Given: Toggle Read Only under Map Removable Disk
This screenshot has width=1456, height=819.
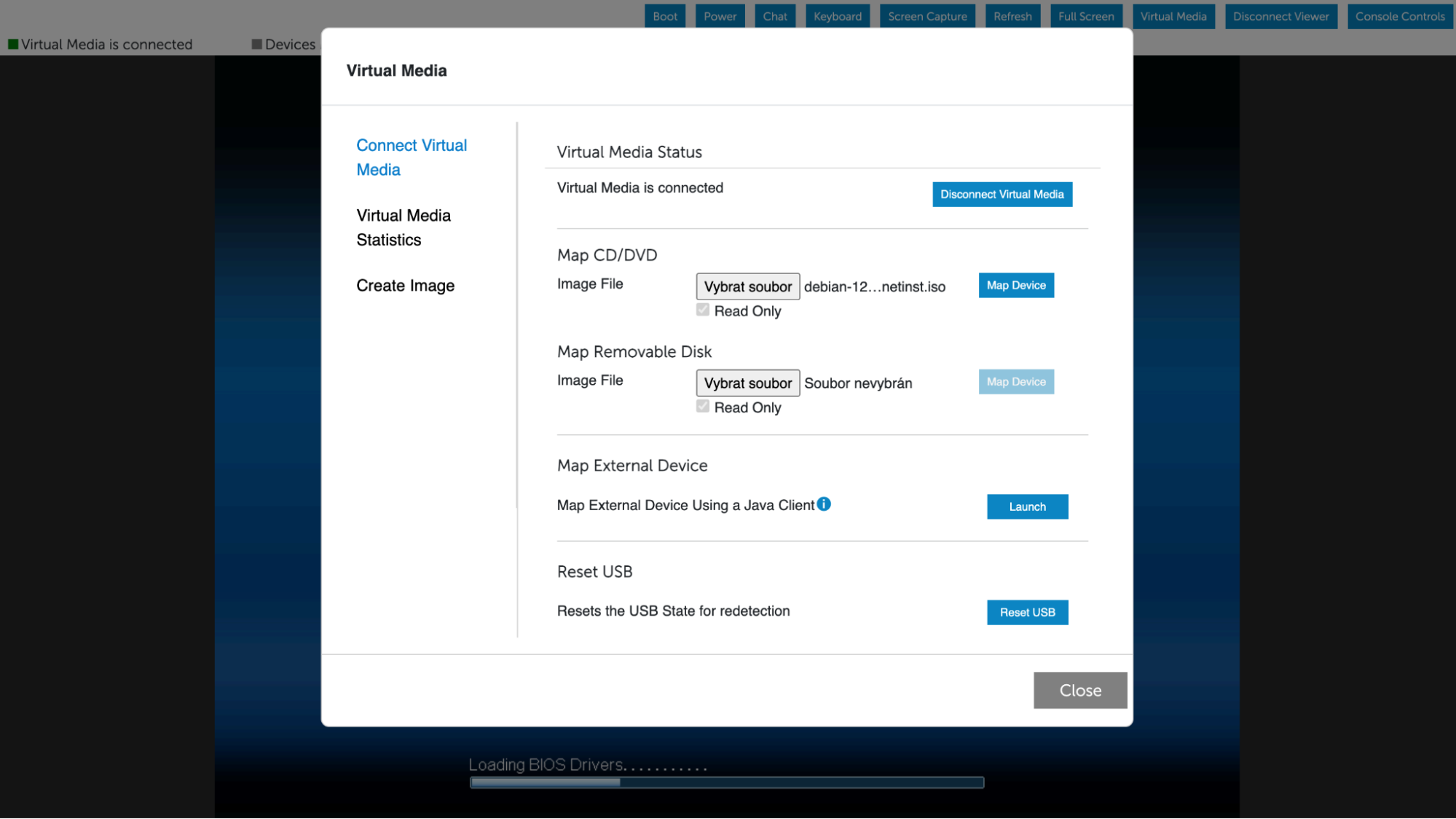Looking at the screenshot, I should [703, 407].
